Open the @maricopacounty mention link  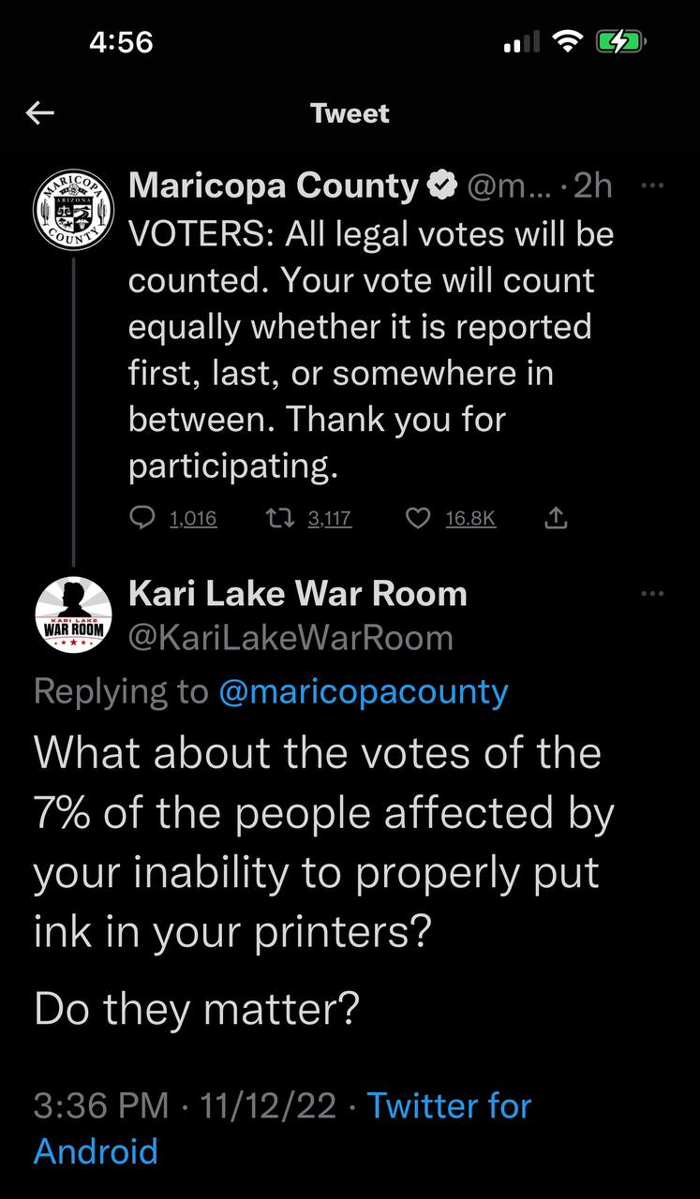(362, 691)
